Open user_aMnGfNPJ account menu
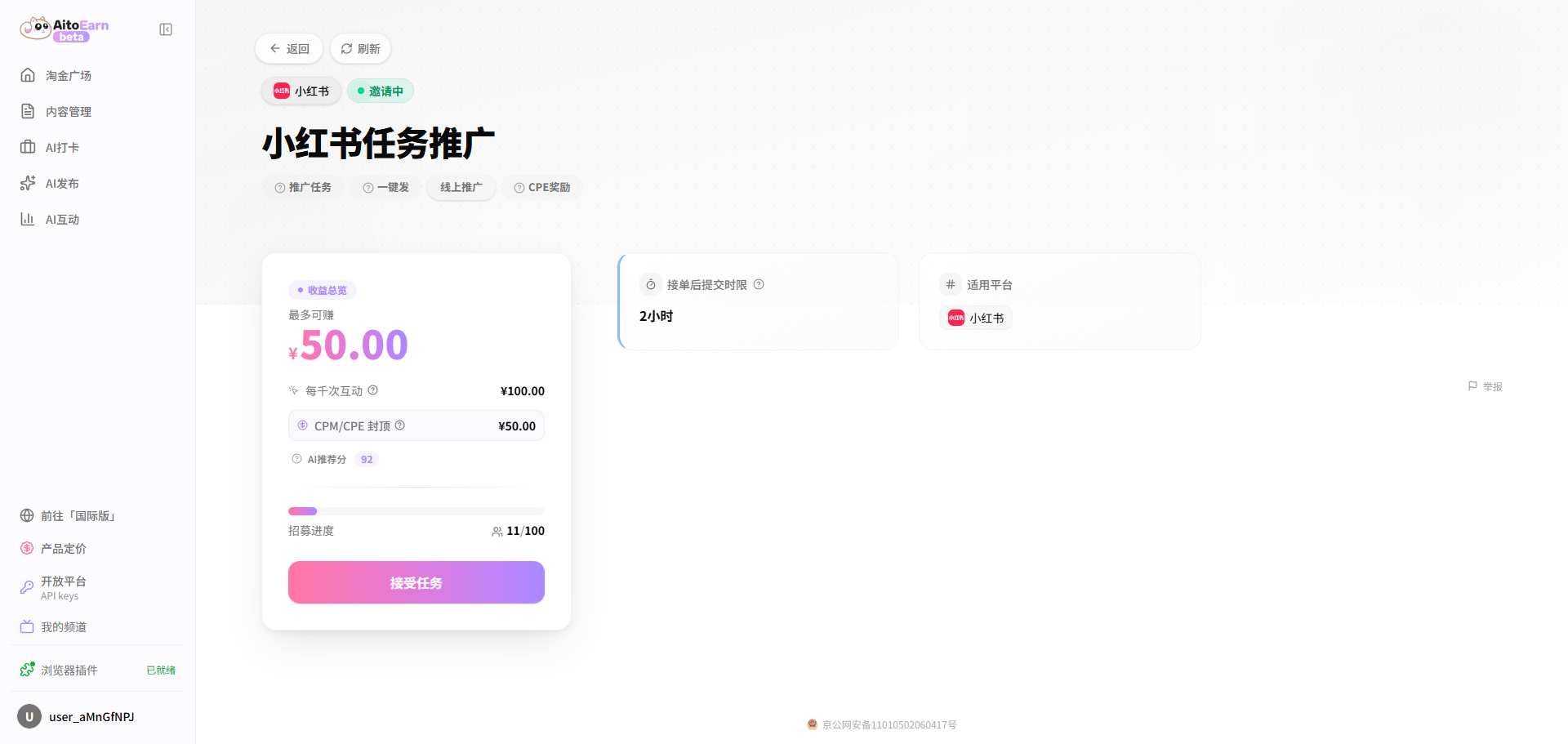This screenshot has width=1568, height=744. (97, 717)
